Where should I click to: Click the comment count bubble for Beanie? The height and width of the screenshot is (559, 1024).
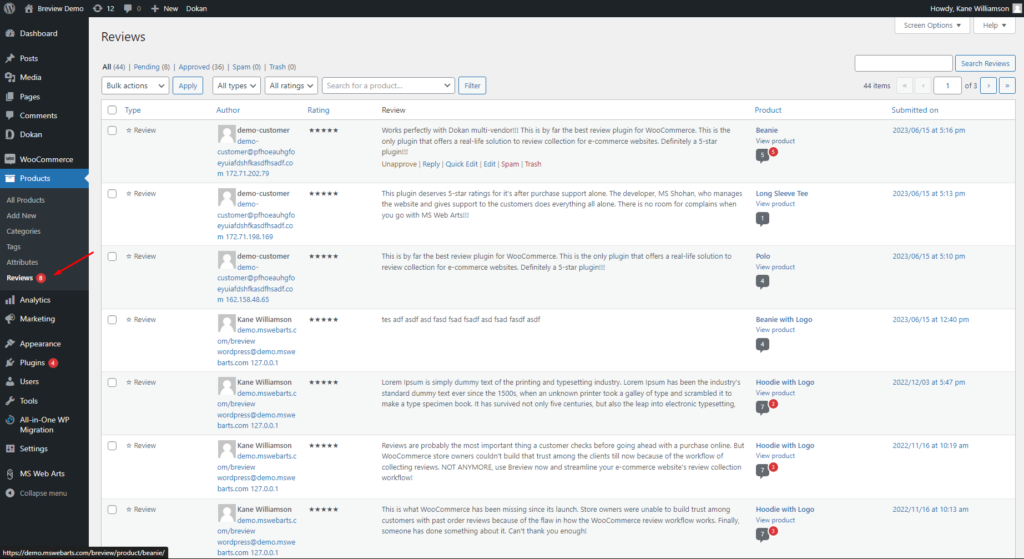762,155
